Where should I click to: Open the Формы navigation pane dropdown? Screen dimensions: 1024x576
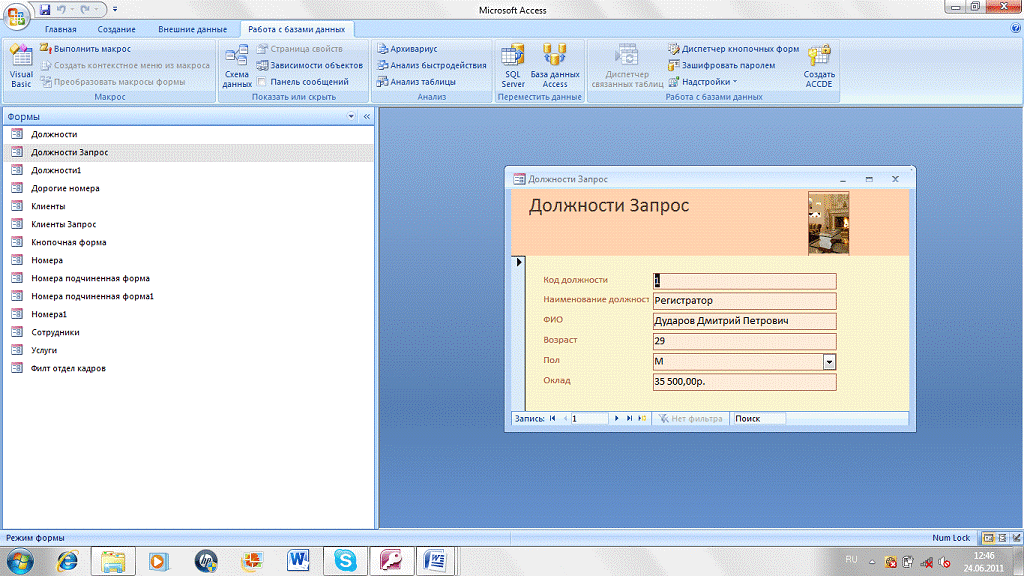pyautogui.click(x=351, y=116)
